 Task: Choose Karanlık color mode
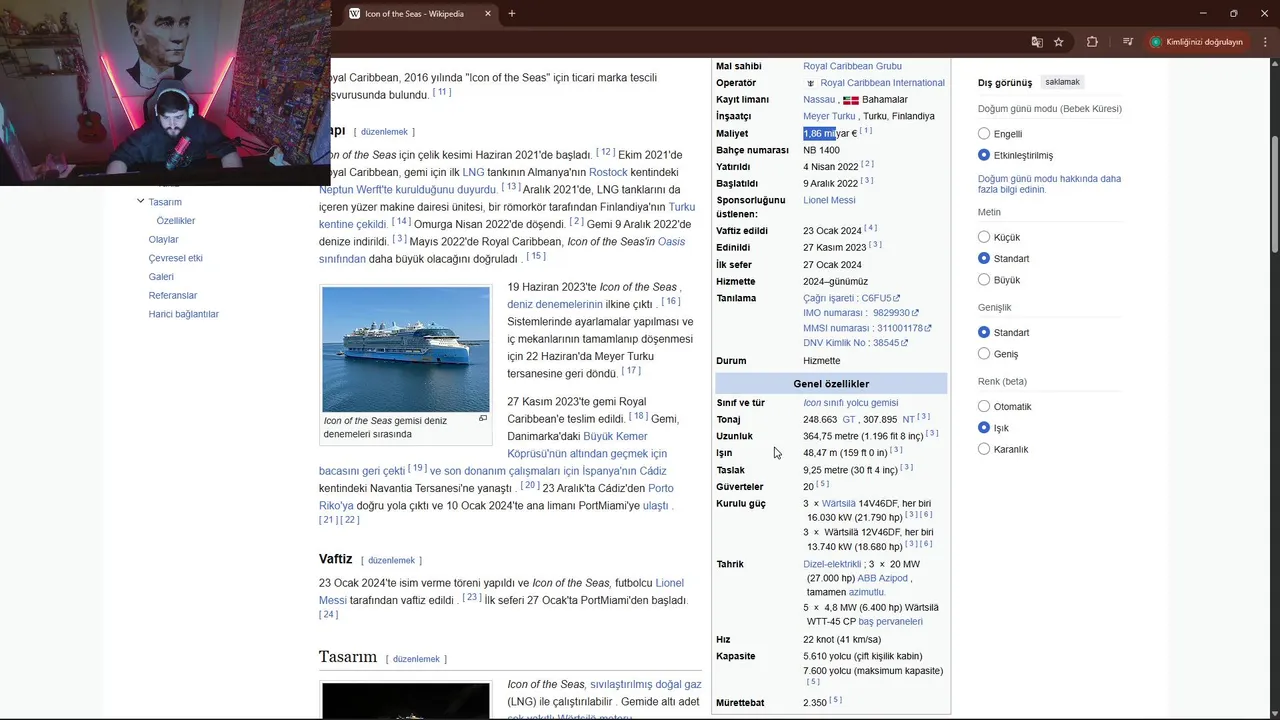tap(984, 449)
